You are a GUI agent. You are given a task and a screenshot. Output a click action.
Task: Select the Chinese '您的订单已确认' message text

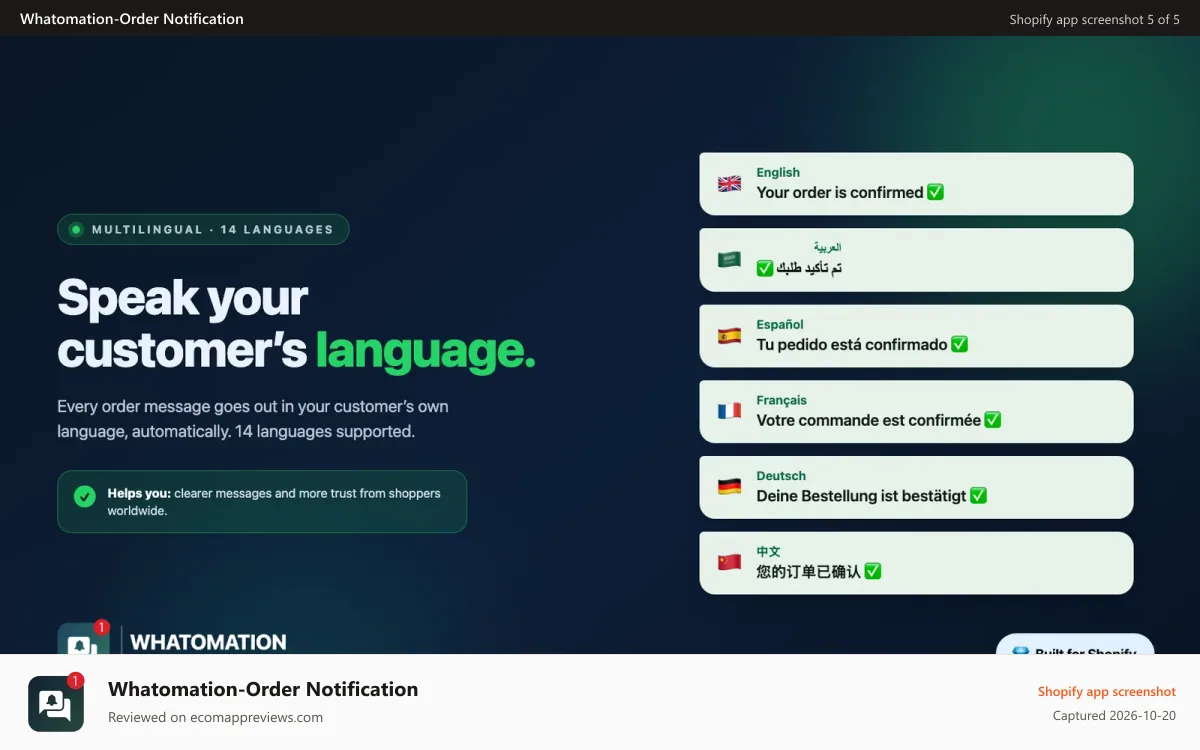[x=809, y=572]
